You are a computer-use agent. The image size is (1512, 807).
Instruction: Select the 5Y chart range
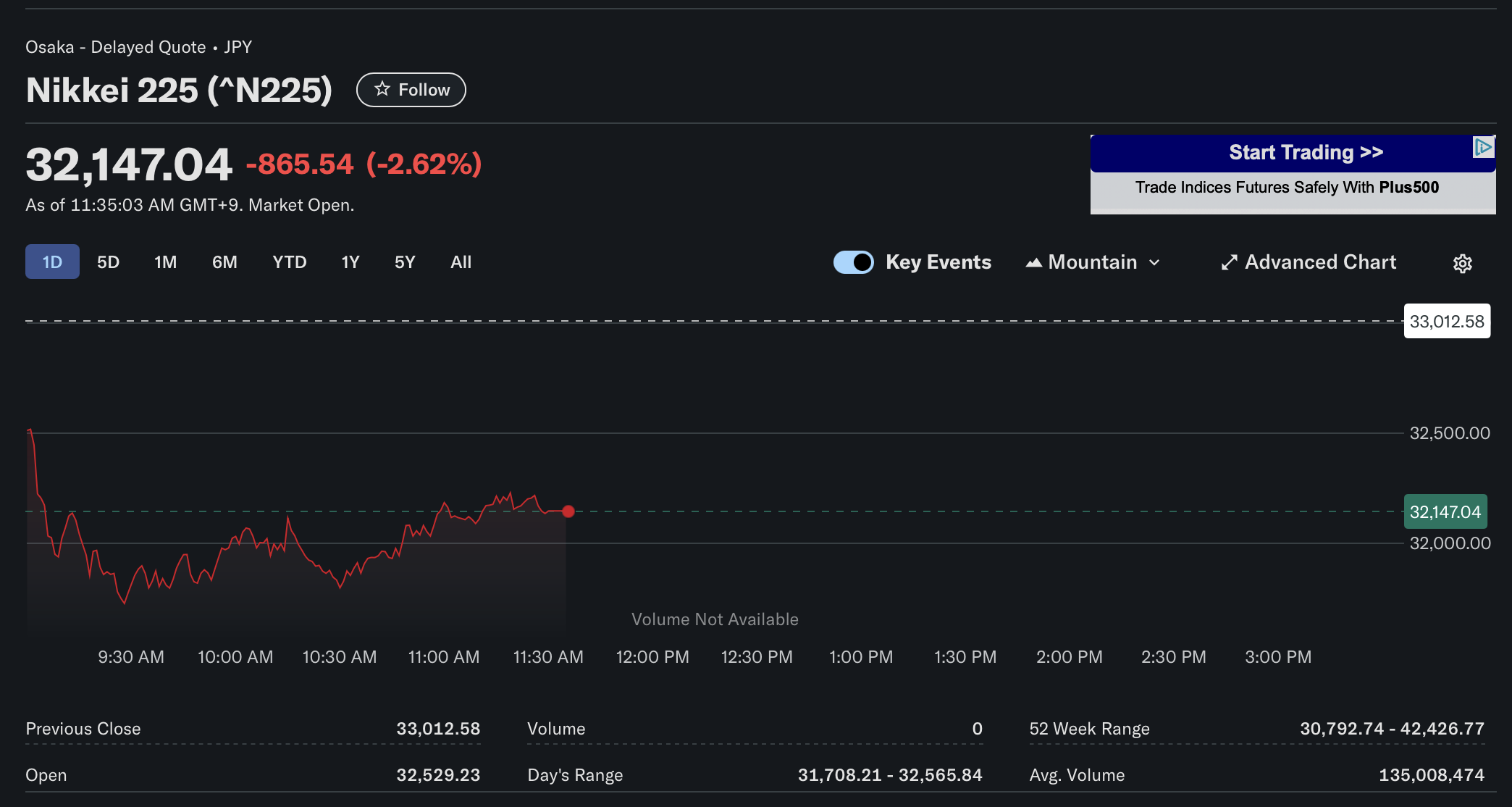pyautogui.click(x=405, y=262)
